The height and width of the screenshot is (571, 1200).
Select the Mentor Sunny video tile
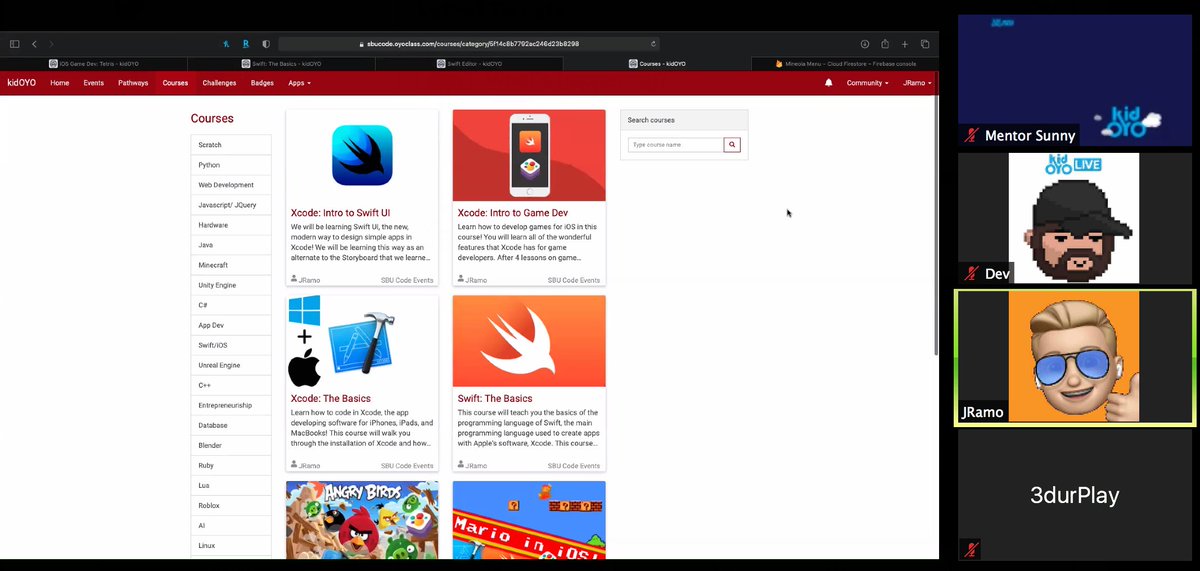point(1075,81)
